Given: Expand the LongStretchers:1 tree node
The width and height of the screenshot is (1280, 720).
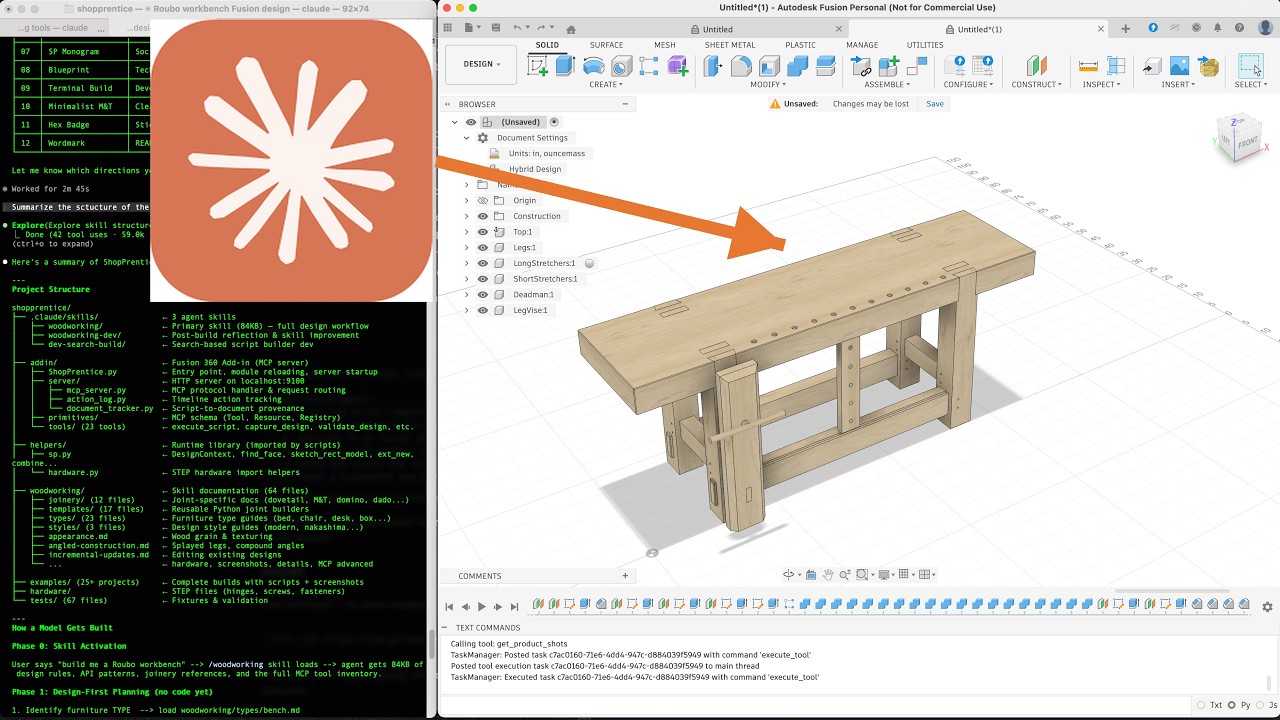Looking at the screenshot, I should 466,263.
